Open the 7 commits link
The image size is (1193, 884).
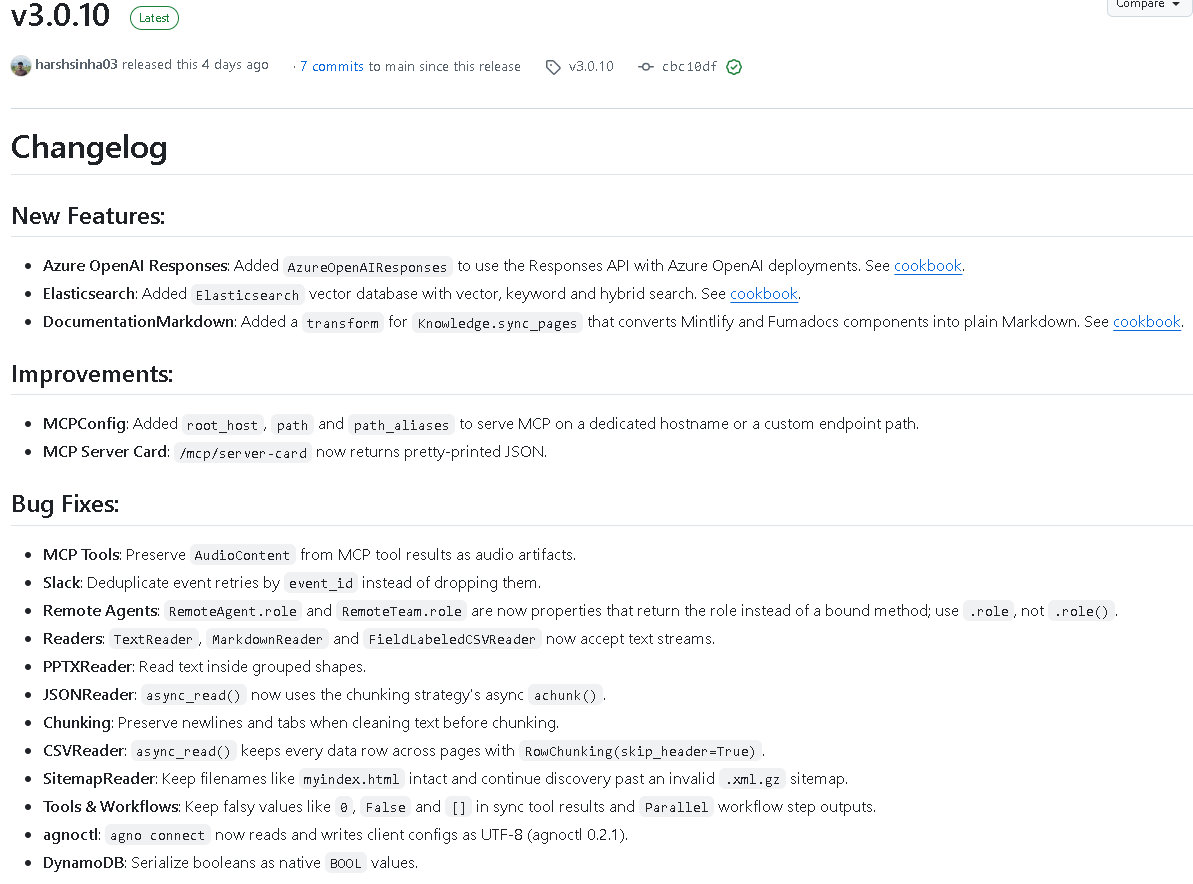[x=332, y=66]
